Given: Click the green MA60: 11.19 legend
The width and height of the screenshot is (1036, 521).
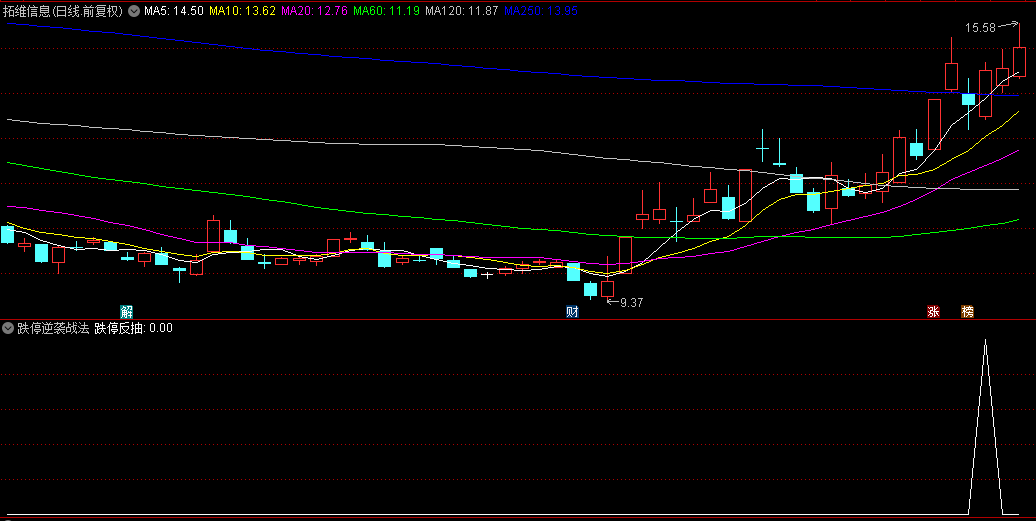Looking at the screenshot, I should click(x=386, y=11).
